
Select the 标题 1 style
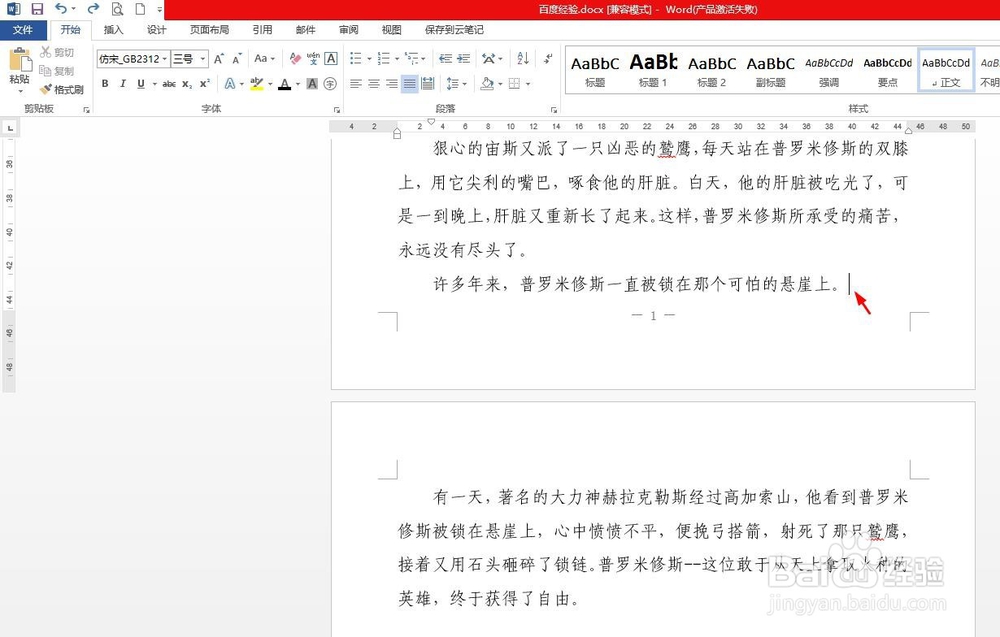(x=653, y=70)
